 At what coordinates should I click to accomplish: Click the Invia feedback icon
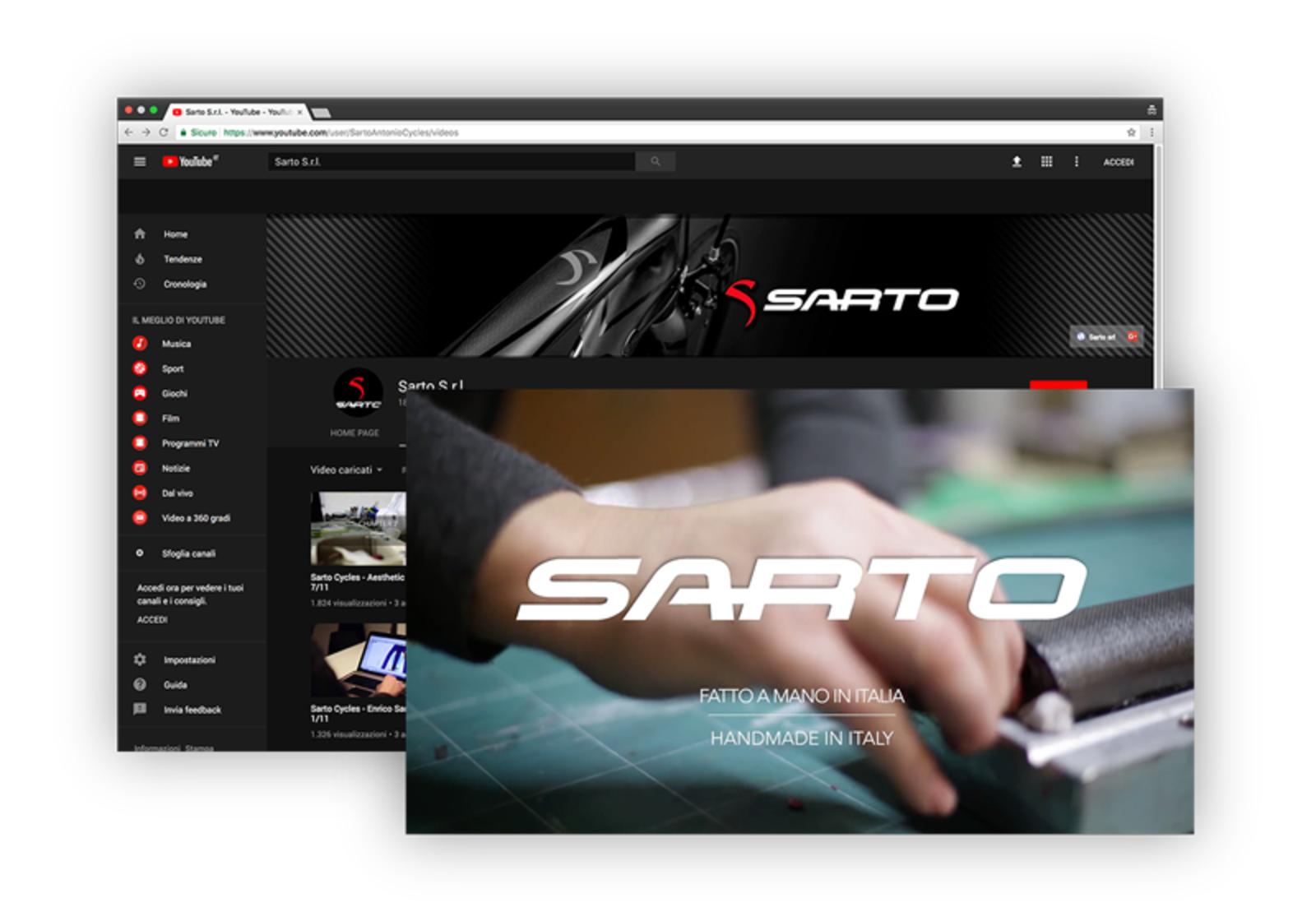point(140,709)
